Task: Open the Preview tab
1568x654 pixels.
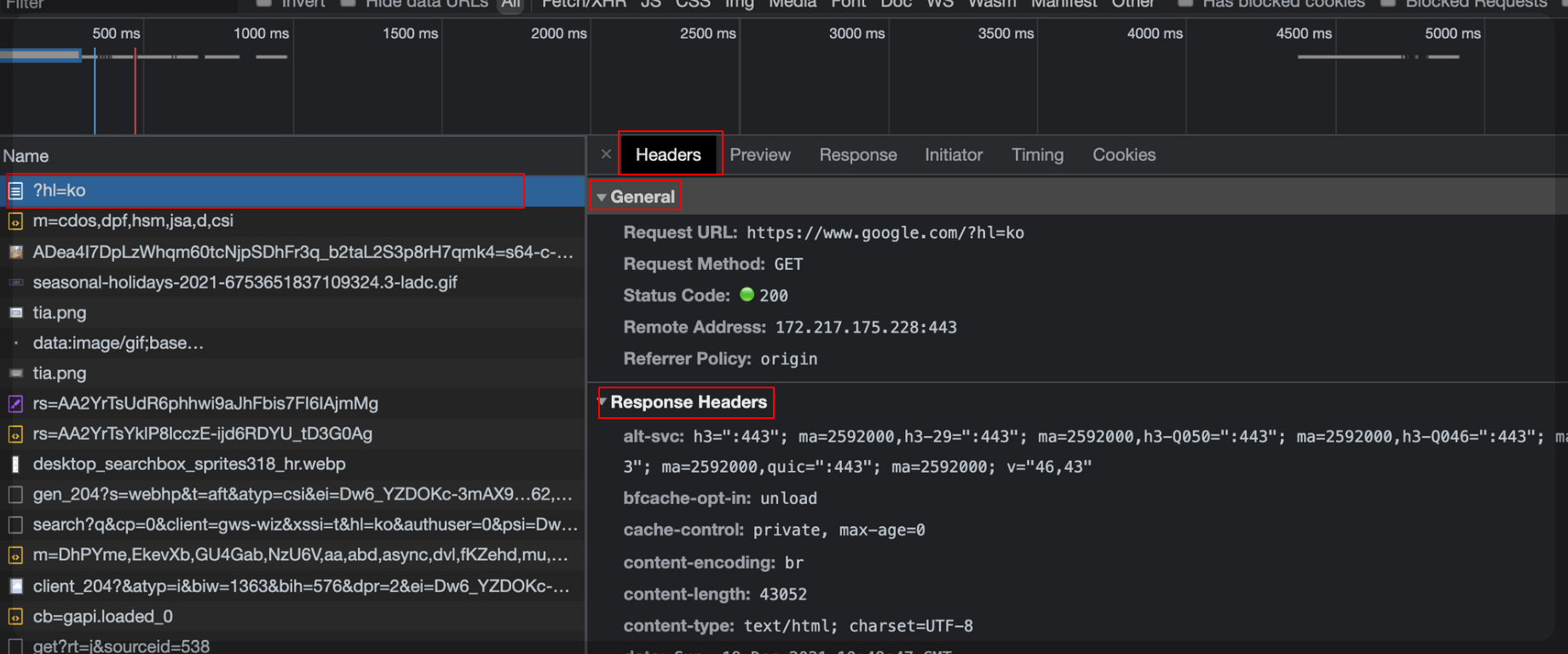Action: coord(760,155)
